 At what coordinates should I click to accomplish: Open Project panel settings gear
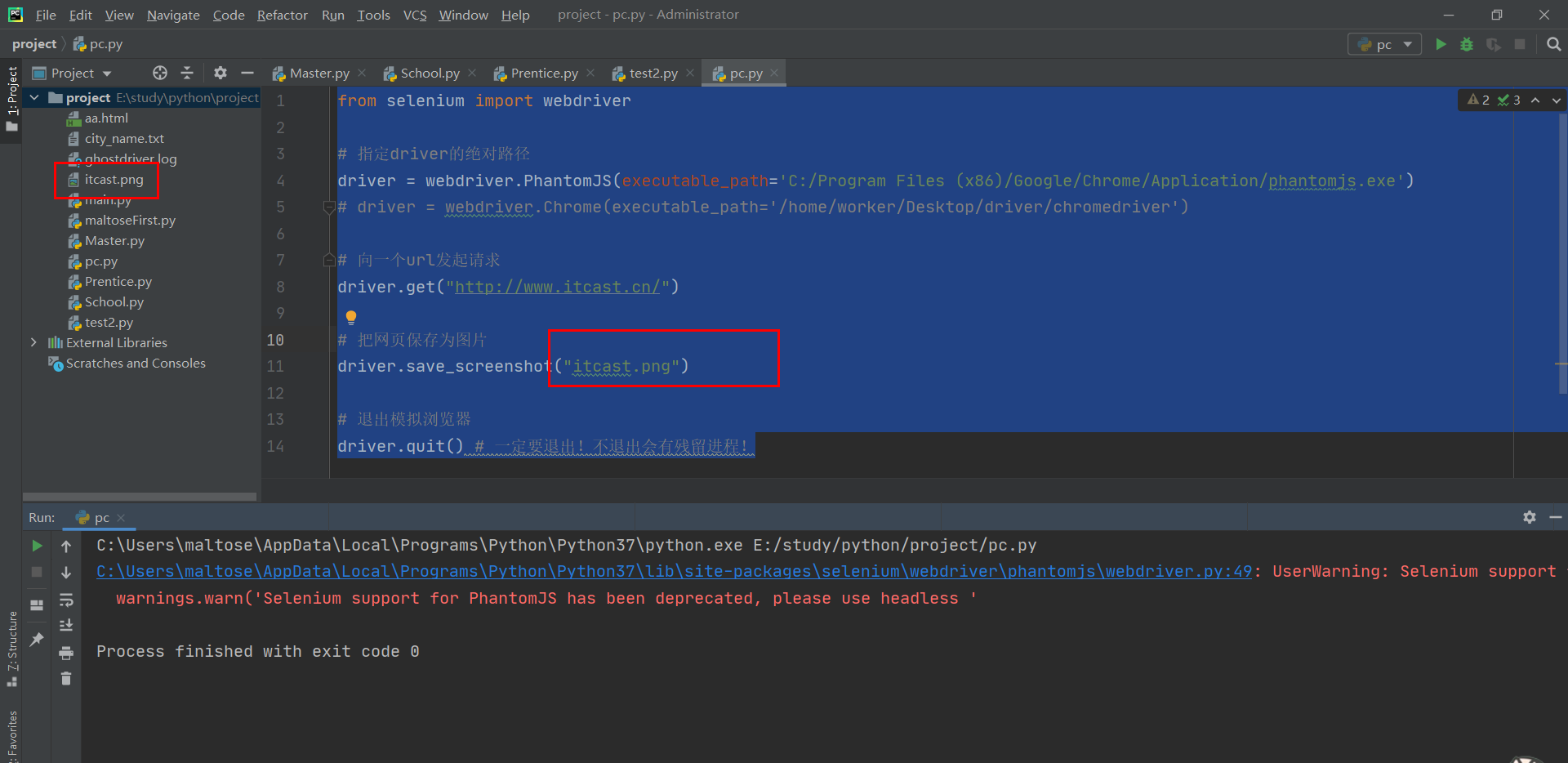tap(220, 73)
